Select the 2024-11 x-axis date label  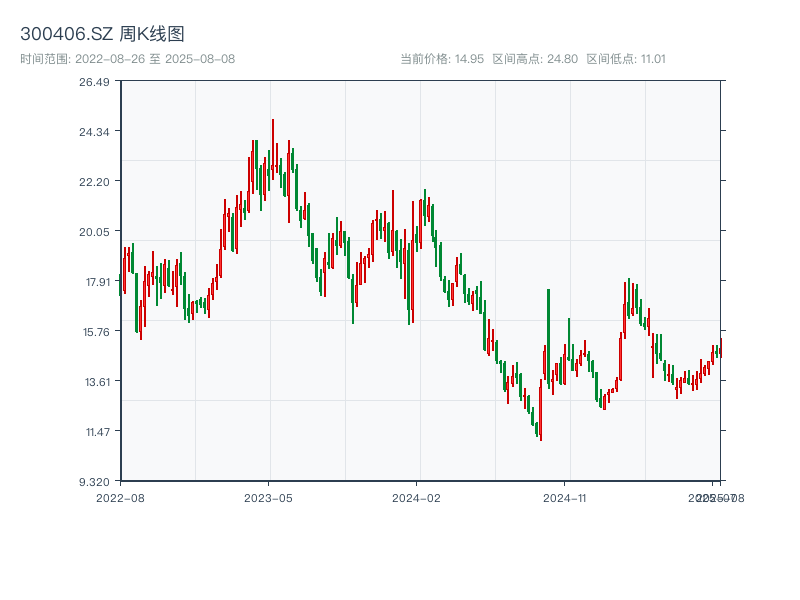[565, 497]
